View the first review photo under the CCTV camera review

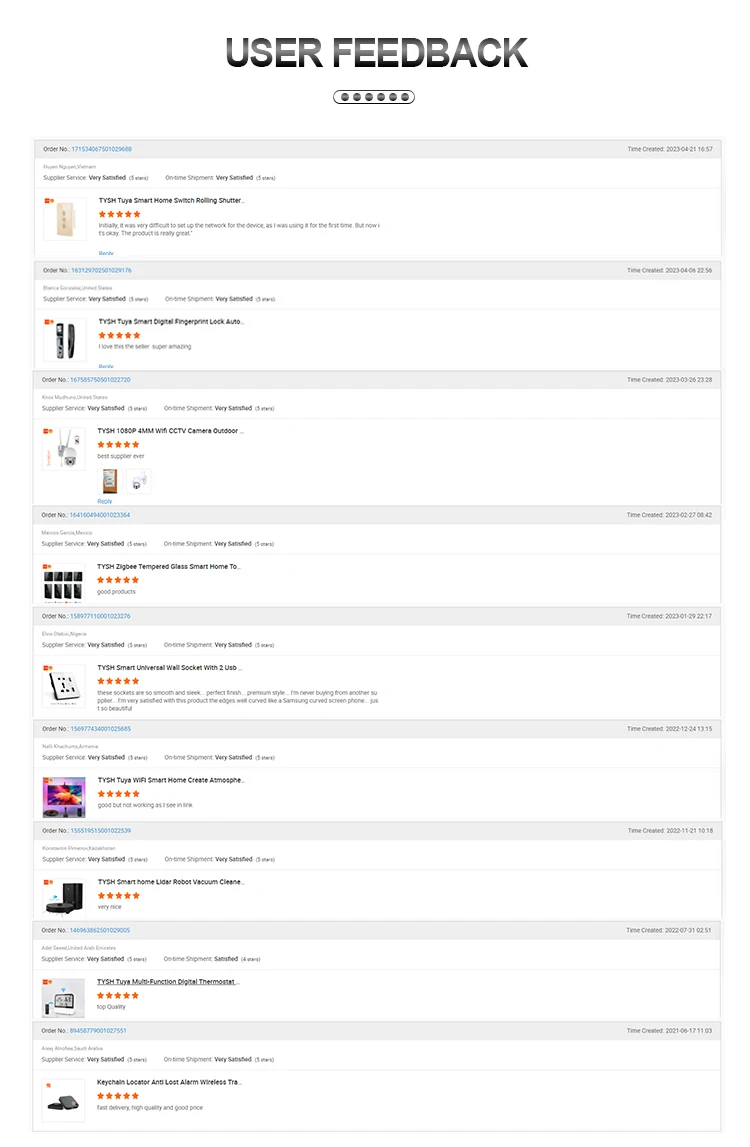111,481
